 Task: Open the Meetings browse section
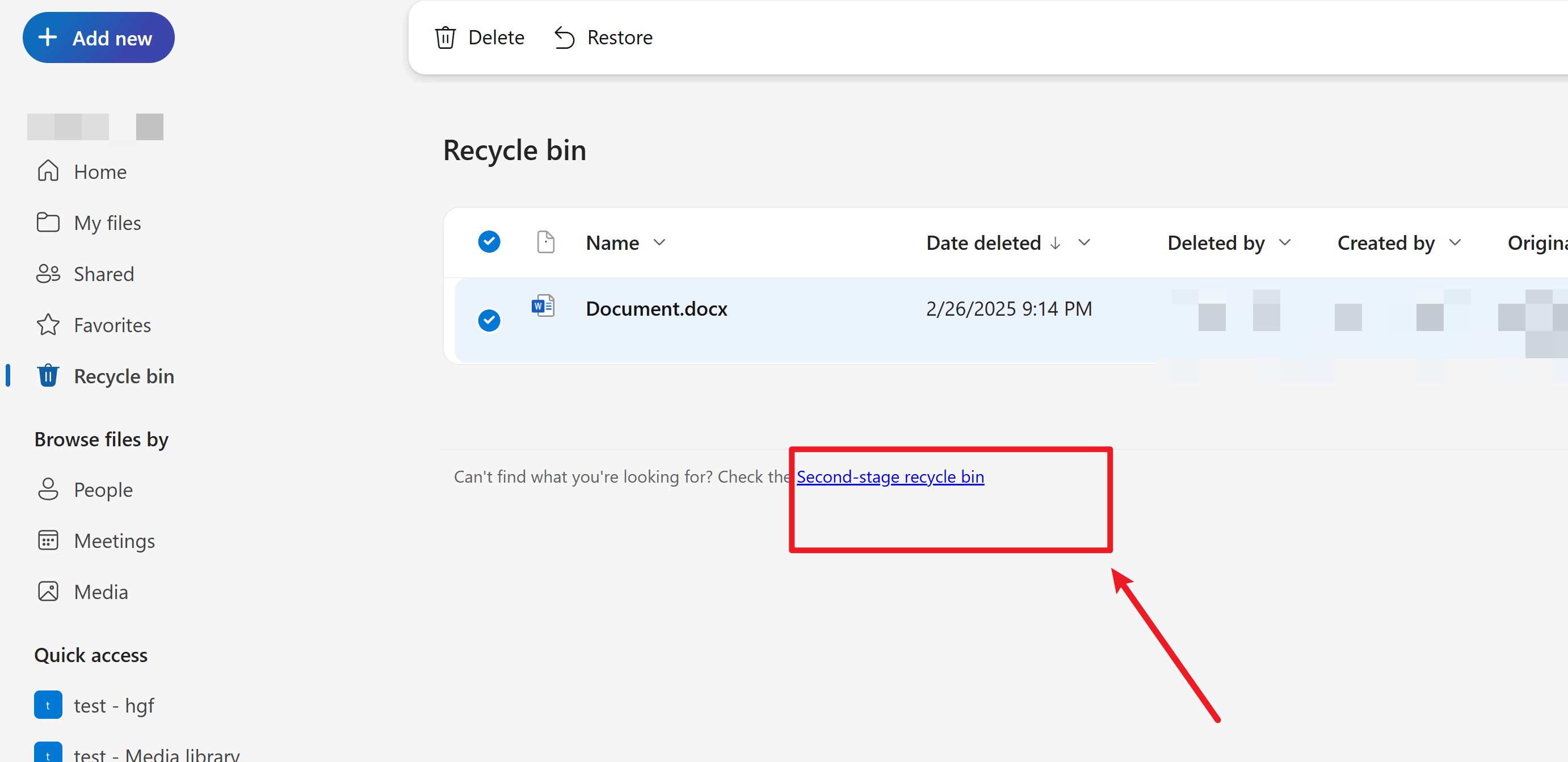pyautogui.click(x=115, y=541)
